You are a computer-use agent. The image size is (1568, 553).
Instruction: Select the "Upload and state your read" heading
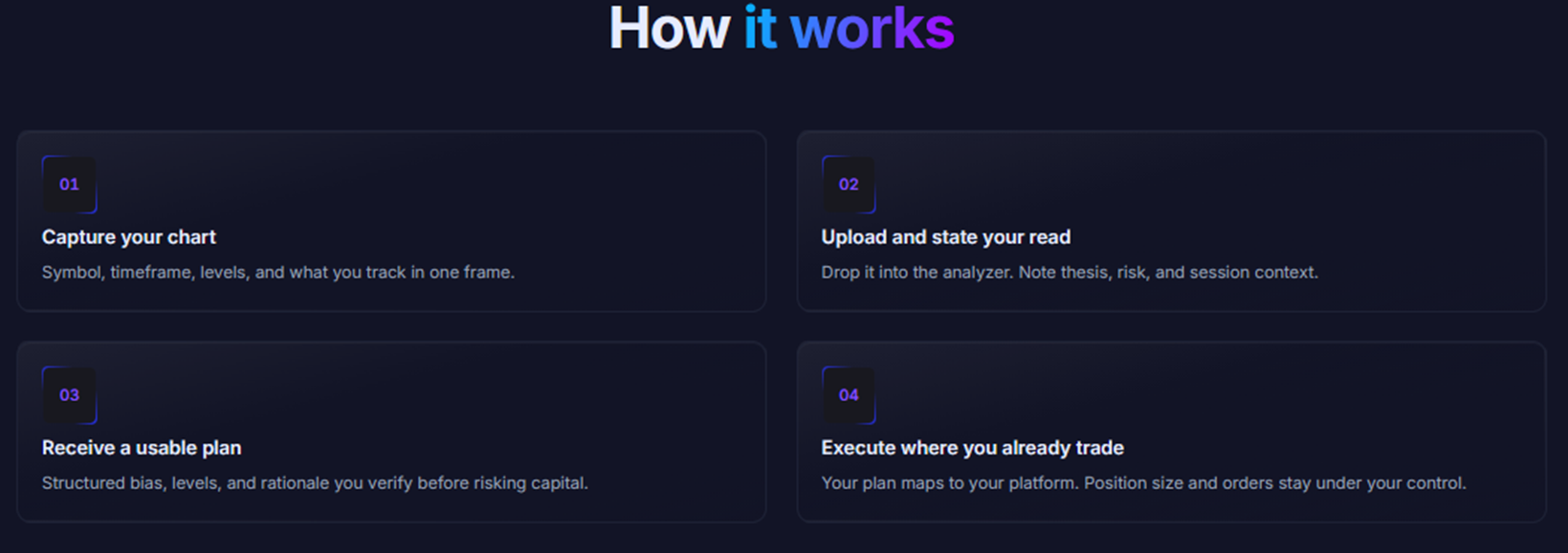[946, 237]
